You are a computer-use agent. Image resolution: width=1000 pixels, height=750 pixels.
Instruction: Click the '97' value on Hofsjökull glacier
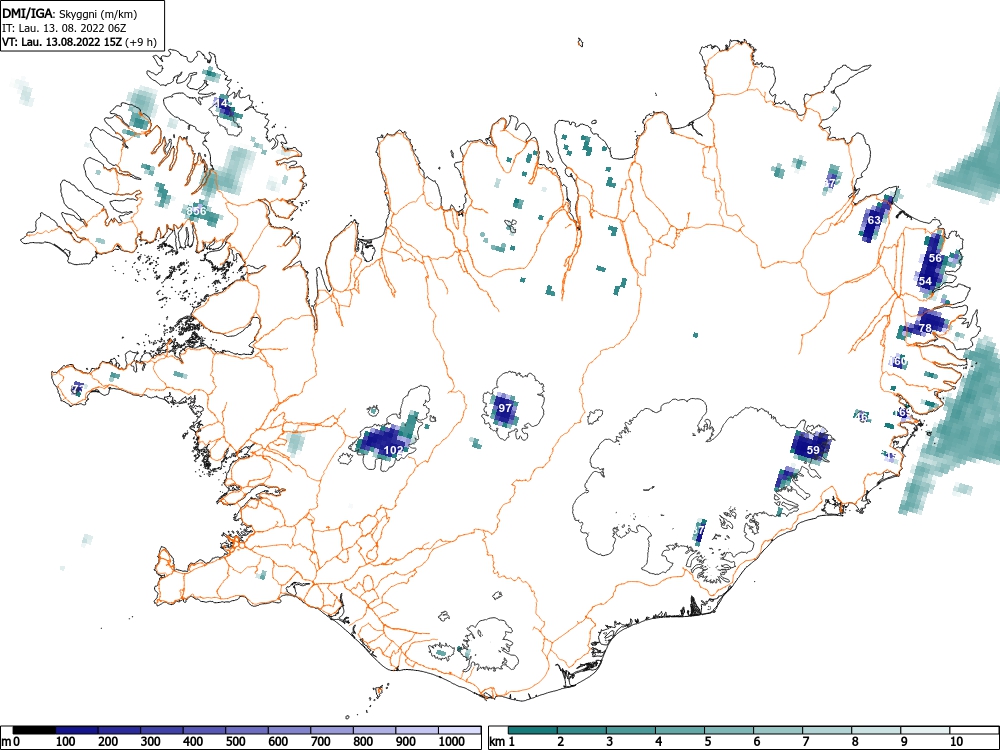point(504,408)
